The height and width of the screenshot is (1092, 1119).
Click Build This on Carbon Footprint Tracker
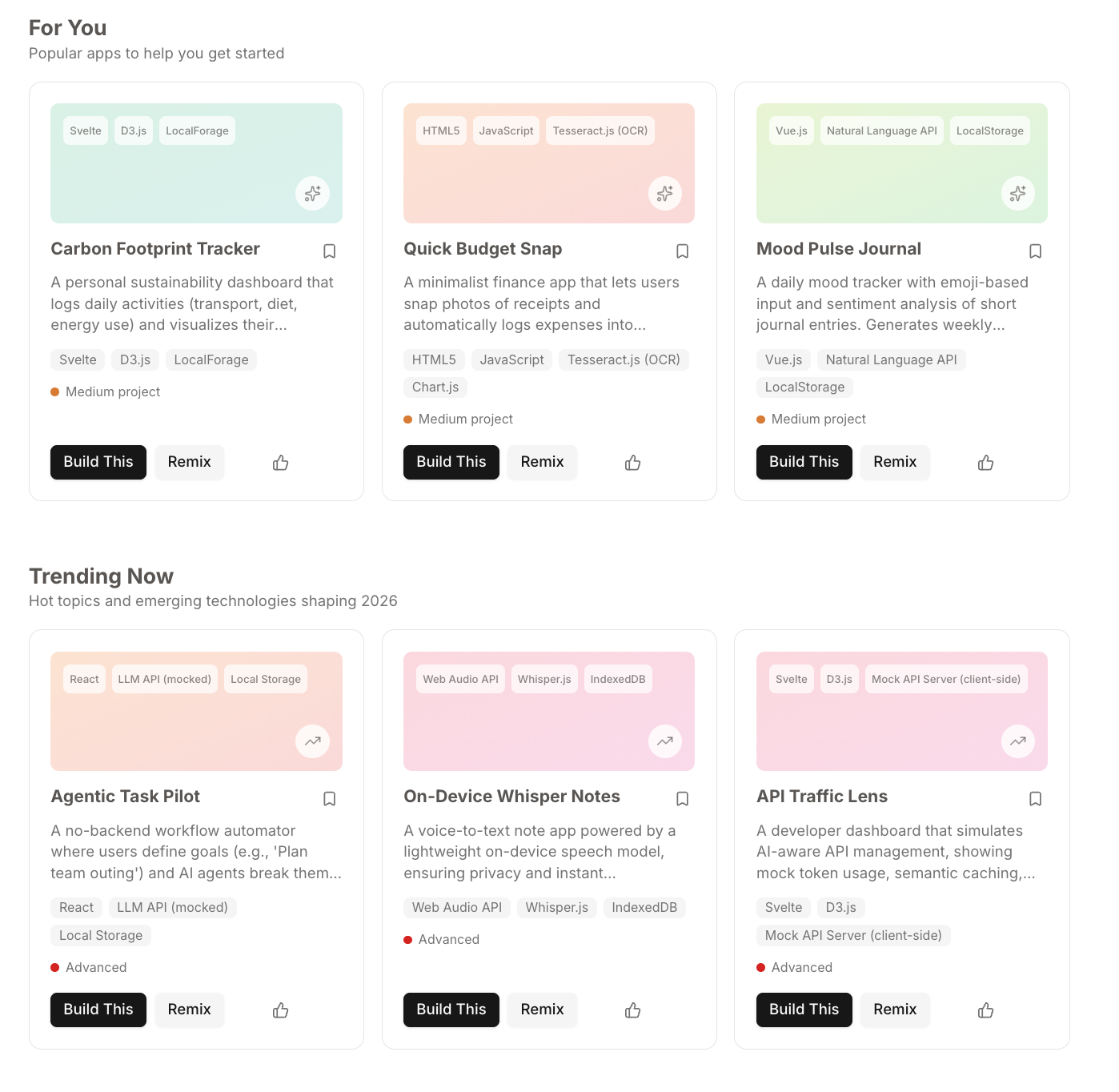coord(98,462)
